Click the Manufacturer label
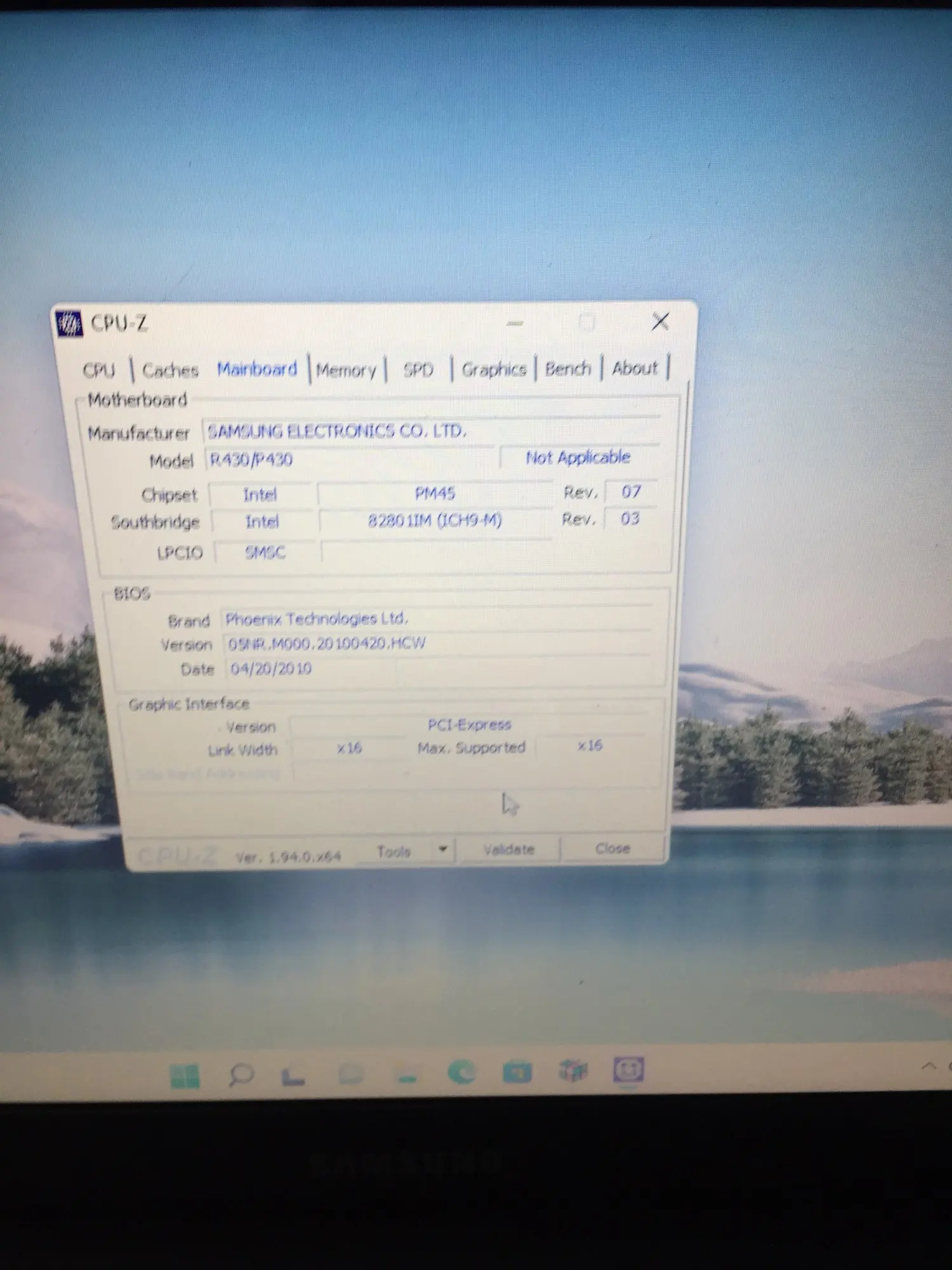Viewport: 952px width, 1270px height. tap(138, 433)
